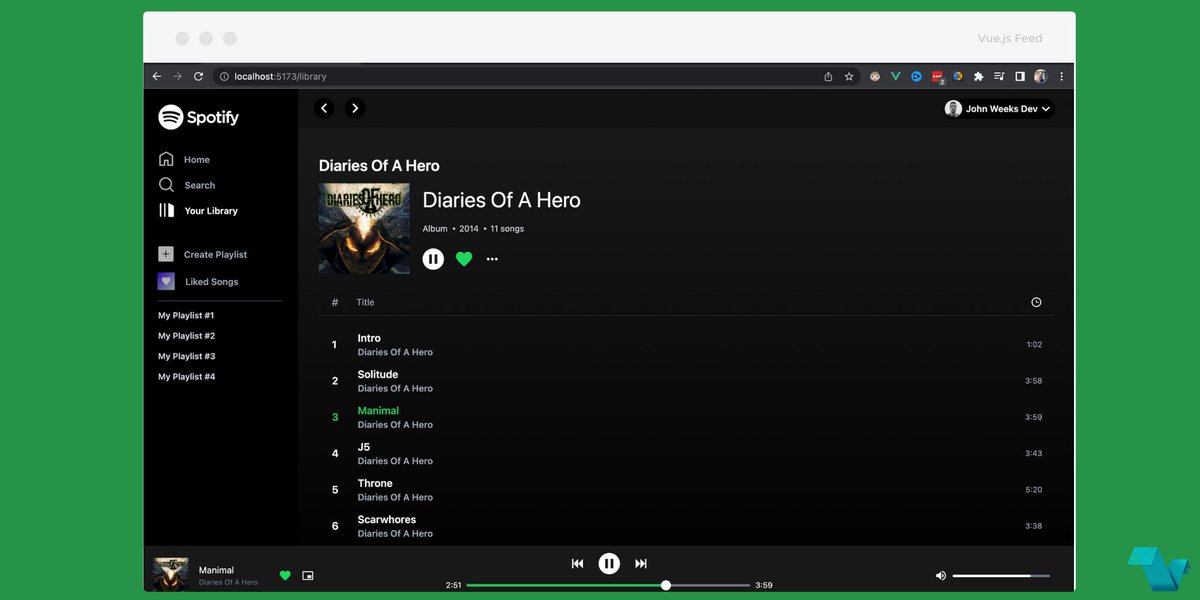
Task: Click the Title column header
Action: click(x=366, y=302)
